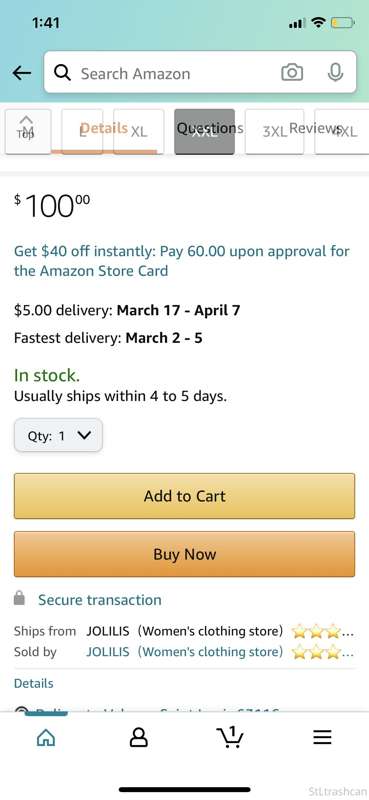The image size is (369, 800).
Task: Tap the Top up-arrow icon
Action: [x=28, y=128]
